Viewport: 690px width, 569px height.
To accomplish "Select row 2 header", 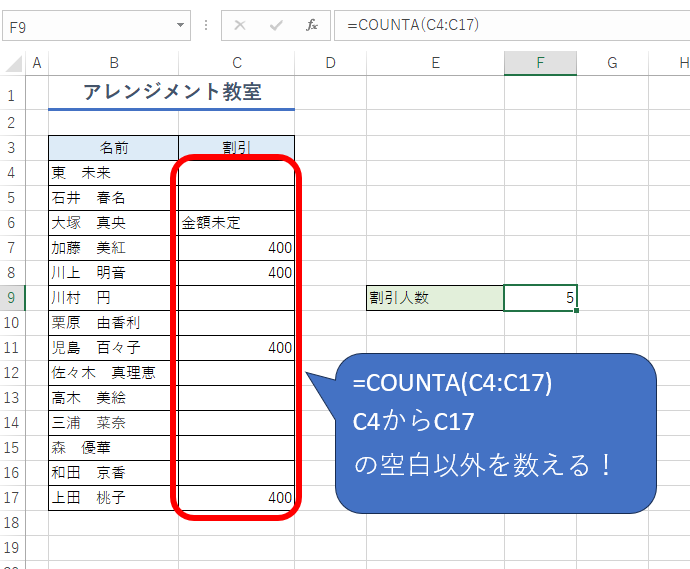I will pyautogui.click(x=12, y=123).
